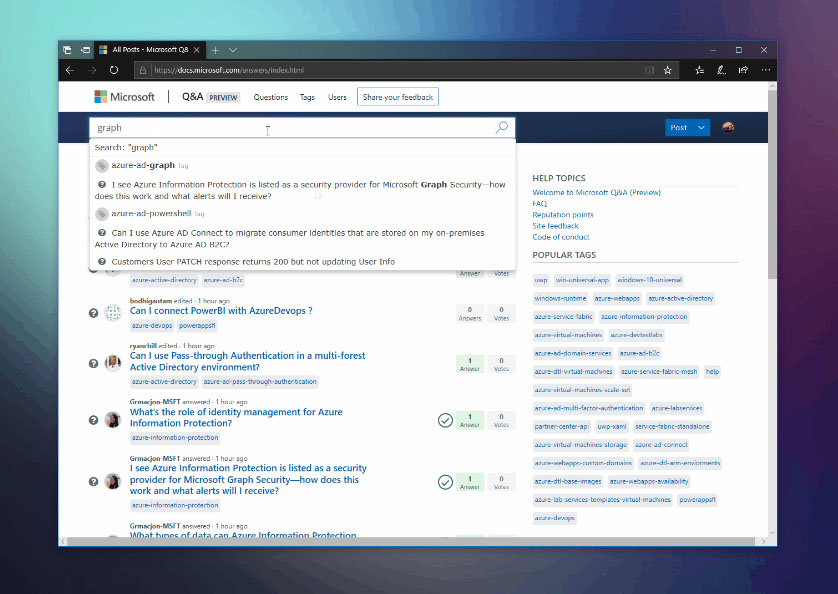
Task: Add page to favorites with star
Action: tap(668, 70)
